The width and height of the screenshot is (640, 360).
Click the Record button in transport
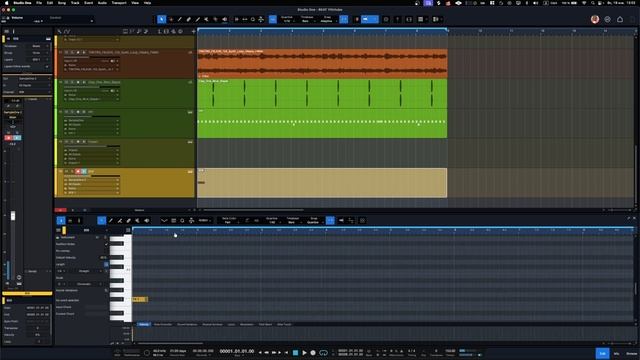tap(313, 353)
